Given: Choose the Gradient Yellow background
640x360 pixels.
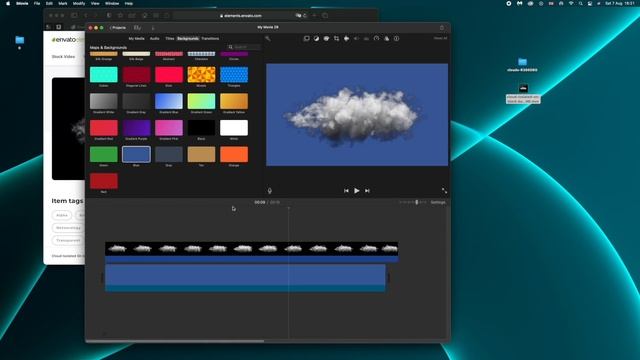Looking at the screenshot, I should (234, 101).
